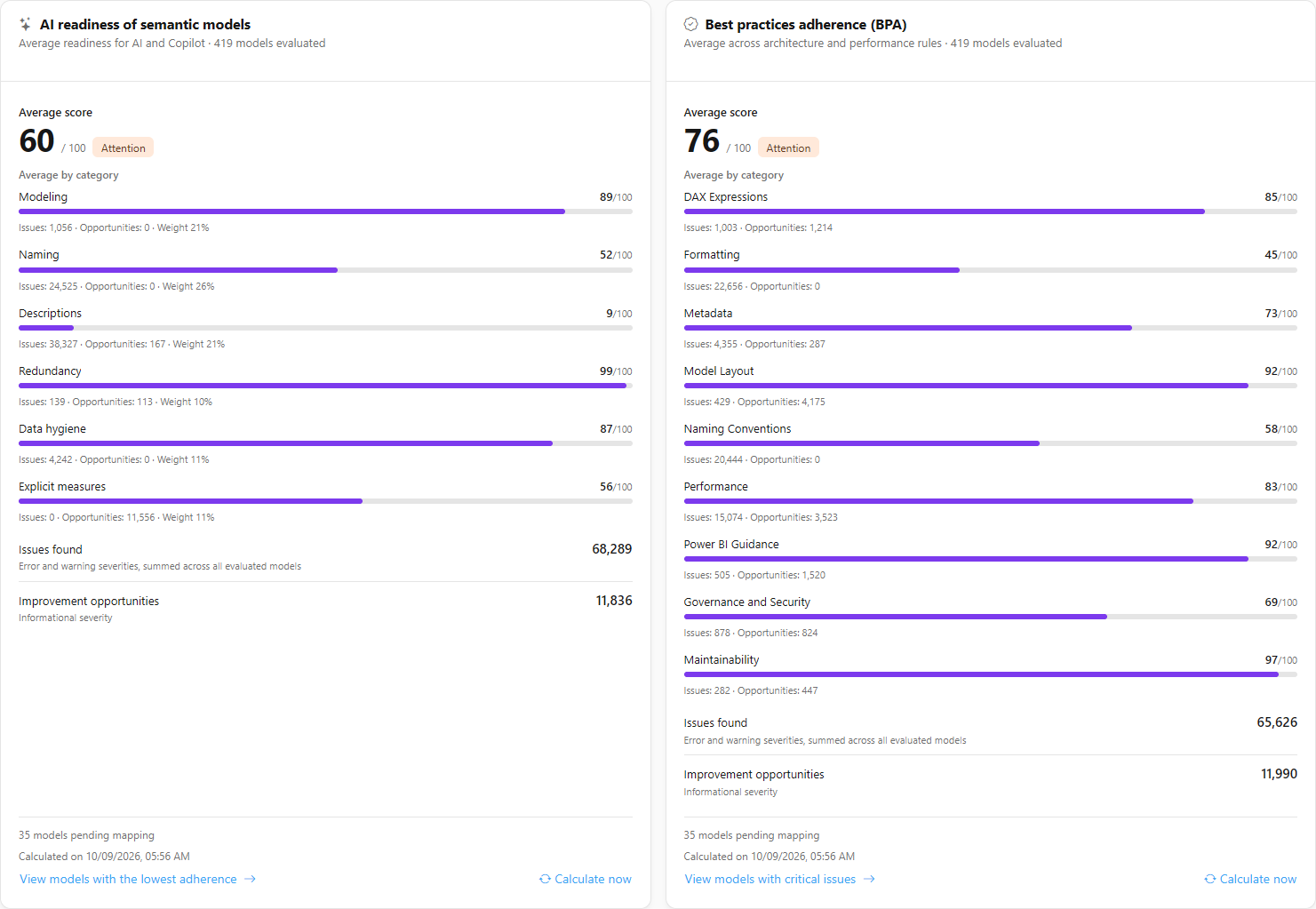Click the 11,990 improvement opportunities value
The image size is (1316, 909).
click(1279, 774)
